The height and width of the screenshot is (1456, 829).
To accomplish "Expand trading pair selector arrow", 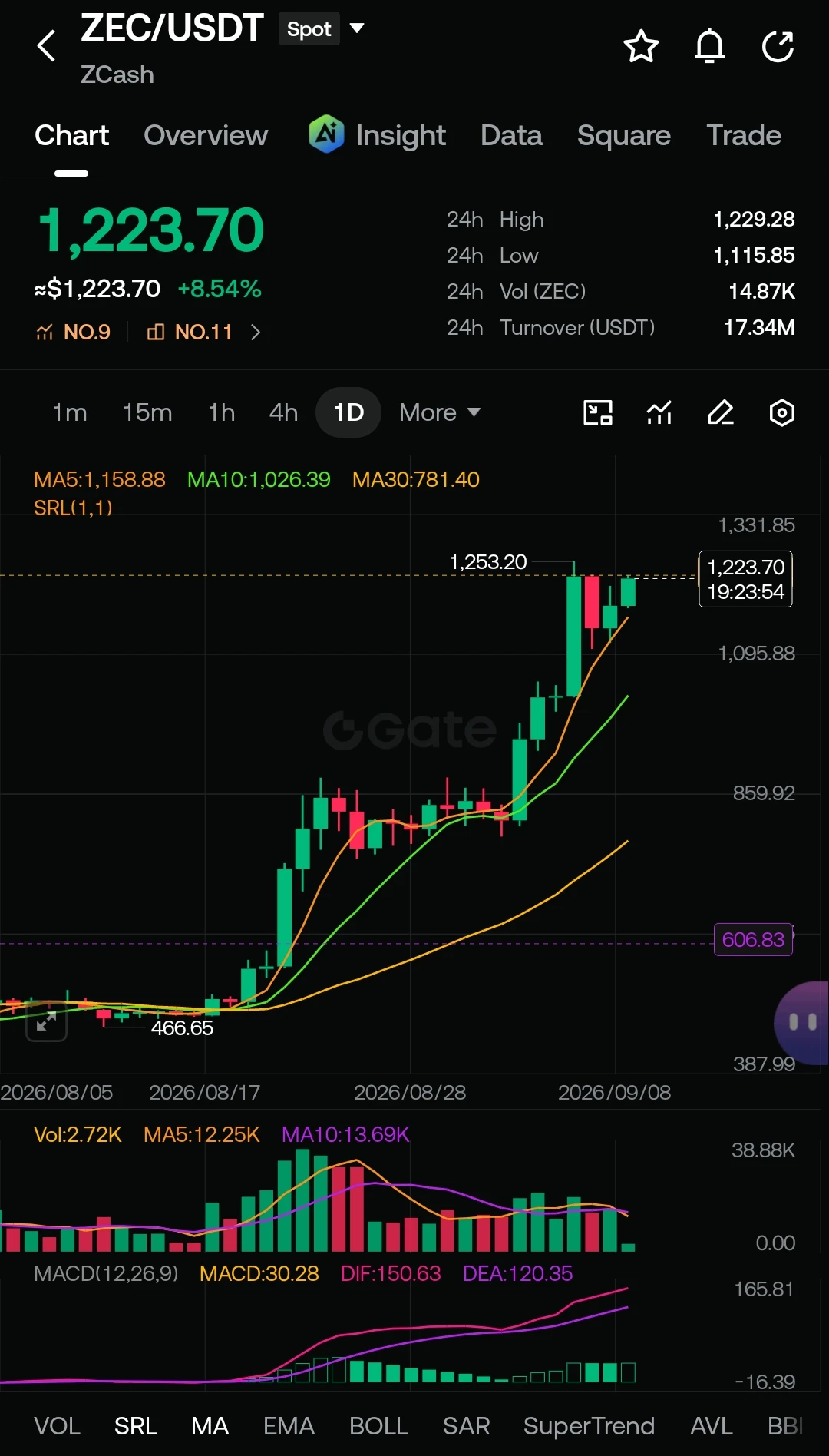I will [357, 28].
